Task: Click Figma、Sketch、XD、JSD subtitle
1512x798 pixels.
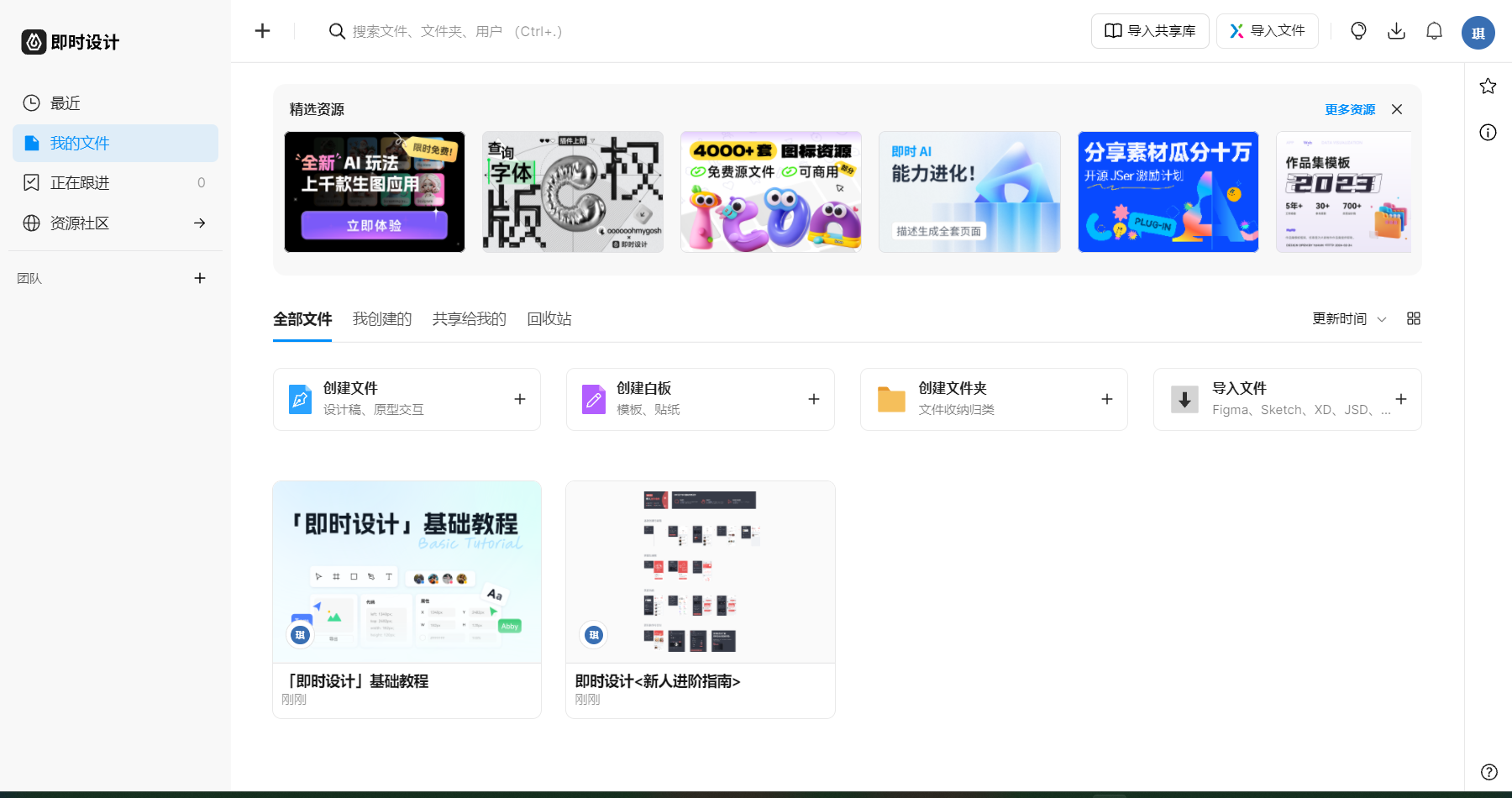Action: (1301, 410)
